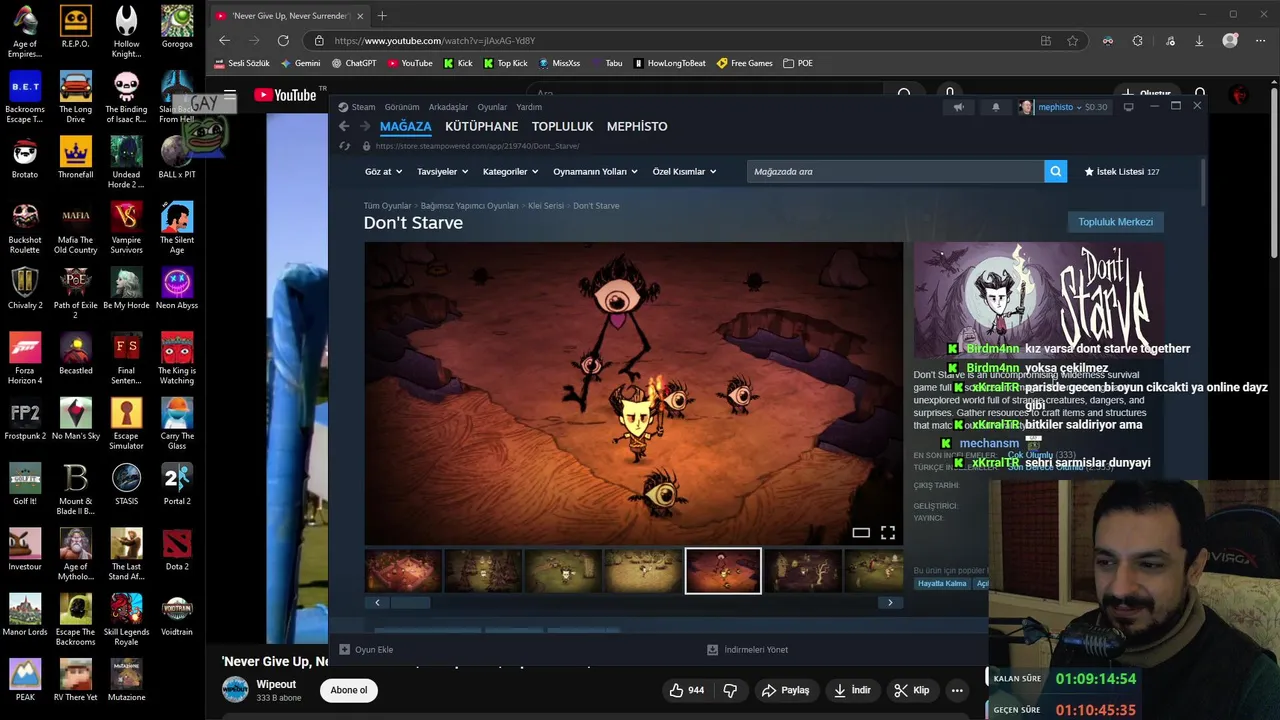Advance thumbnail strip with right arrow
Viewport: 1280px width, 720px height.
tap(890, 602)
